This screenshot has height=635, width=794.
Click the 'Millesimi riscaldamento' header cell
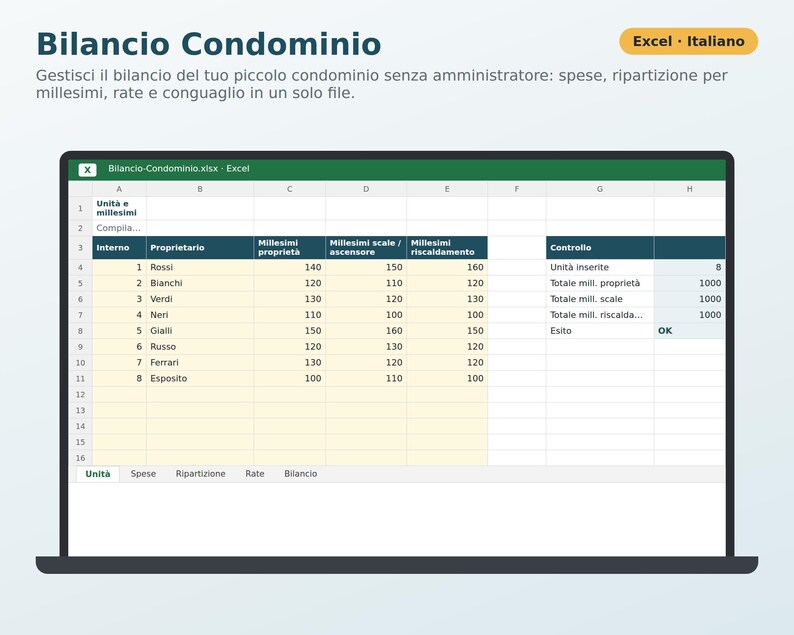[x=447, y=248]
